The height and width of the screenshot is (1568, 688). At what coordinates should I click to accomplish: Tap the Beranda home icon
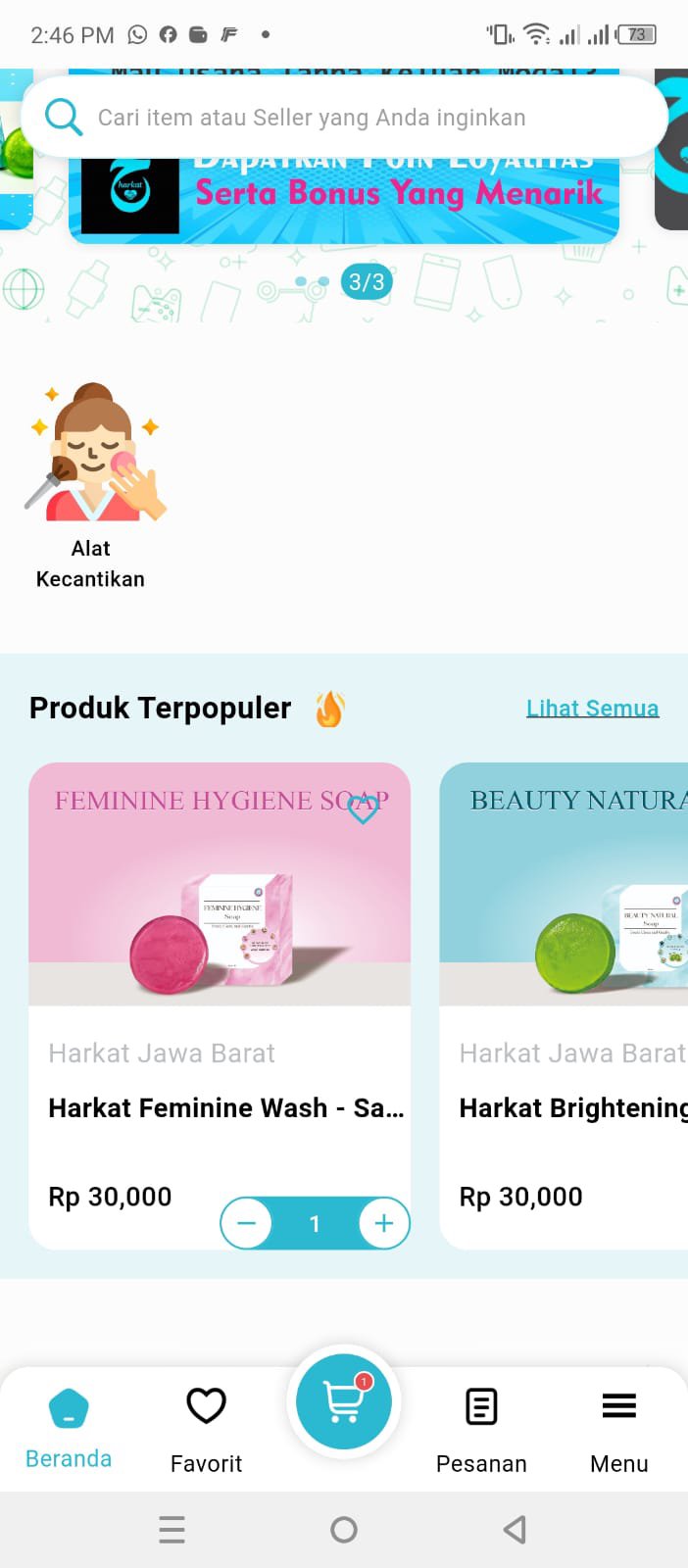pos(69,1409)
